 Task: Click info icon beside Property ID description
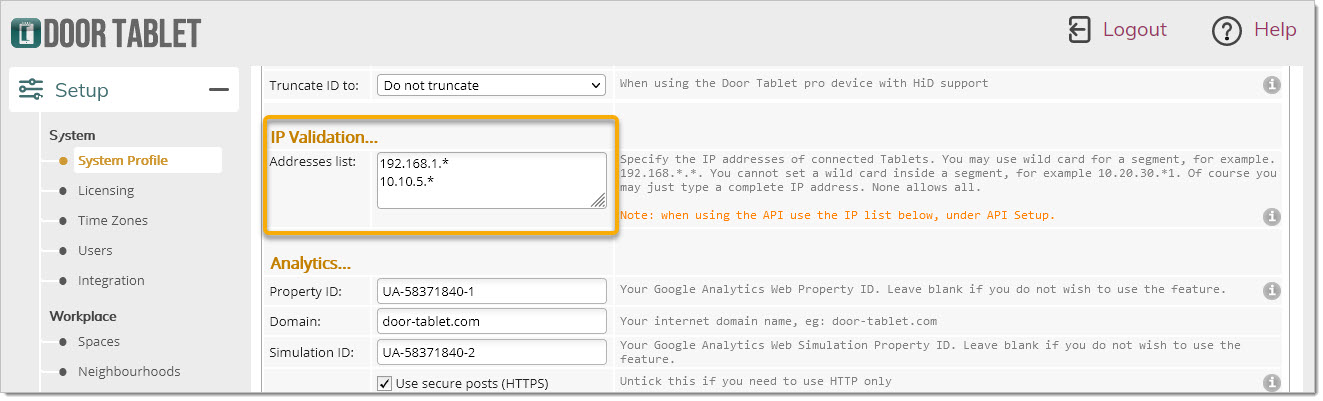tap(1271, 291)
